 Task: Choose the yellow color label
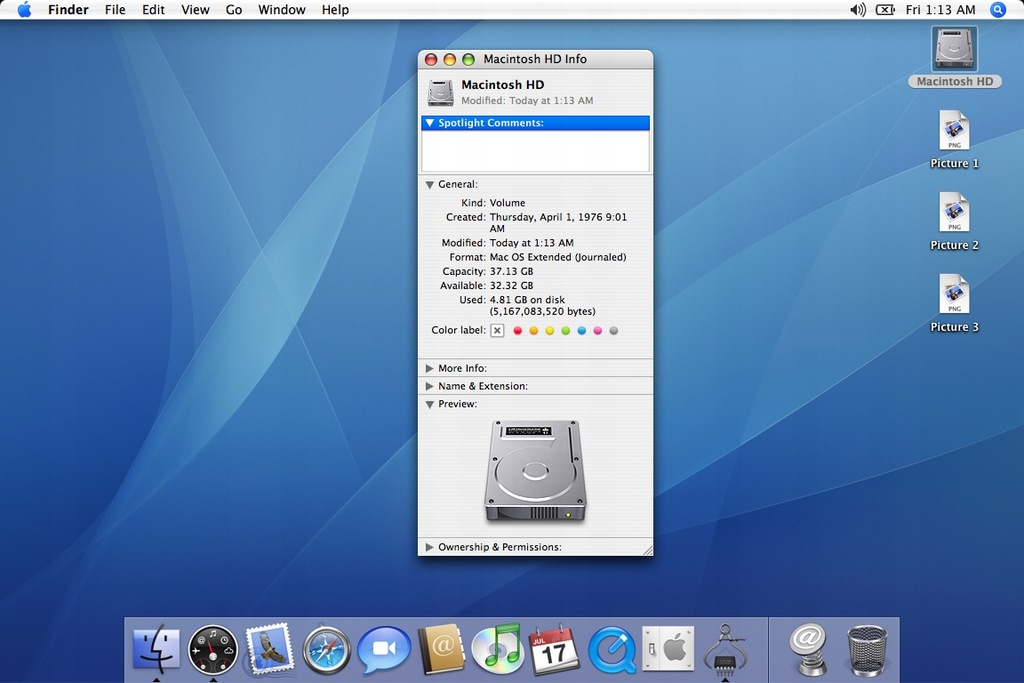[x=550, y=330]
